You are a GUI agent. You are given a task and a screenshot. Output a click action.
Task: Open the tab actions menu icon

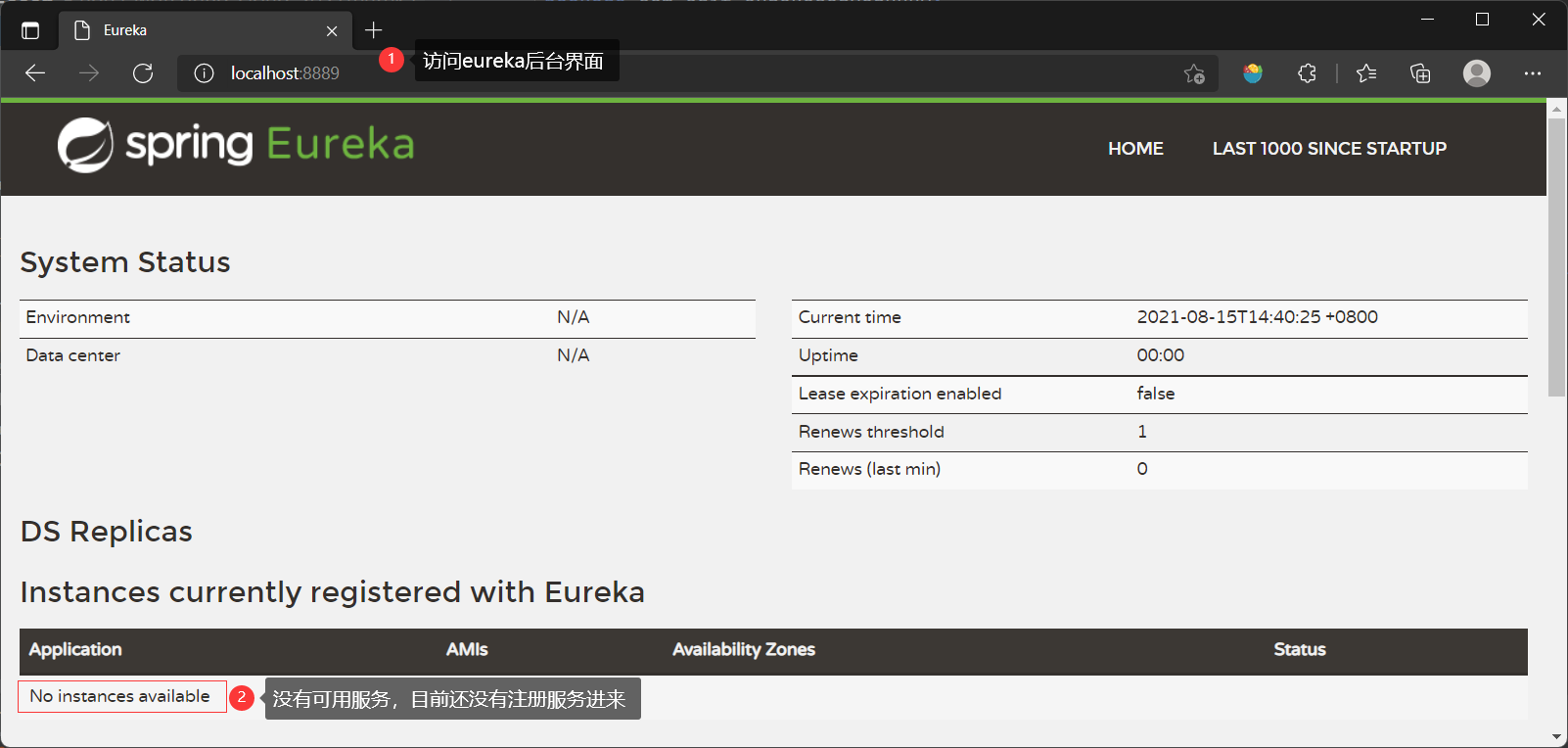30,30
